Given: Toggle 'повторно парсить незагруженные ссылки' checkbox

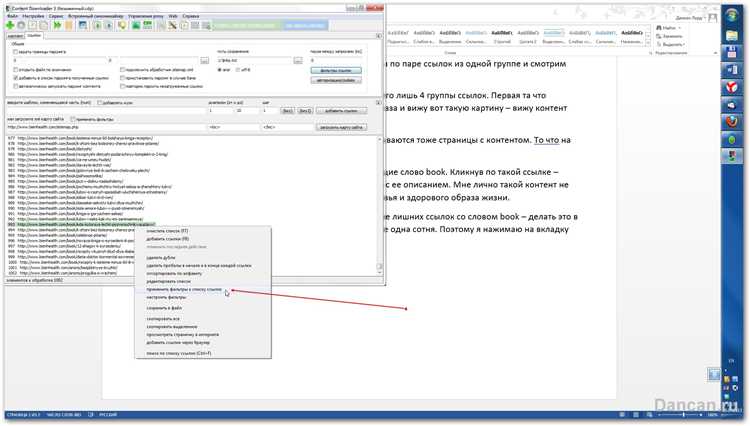Looking at the screenshot, I should pos(123,87).
